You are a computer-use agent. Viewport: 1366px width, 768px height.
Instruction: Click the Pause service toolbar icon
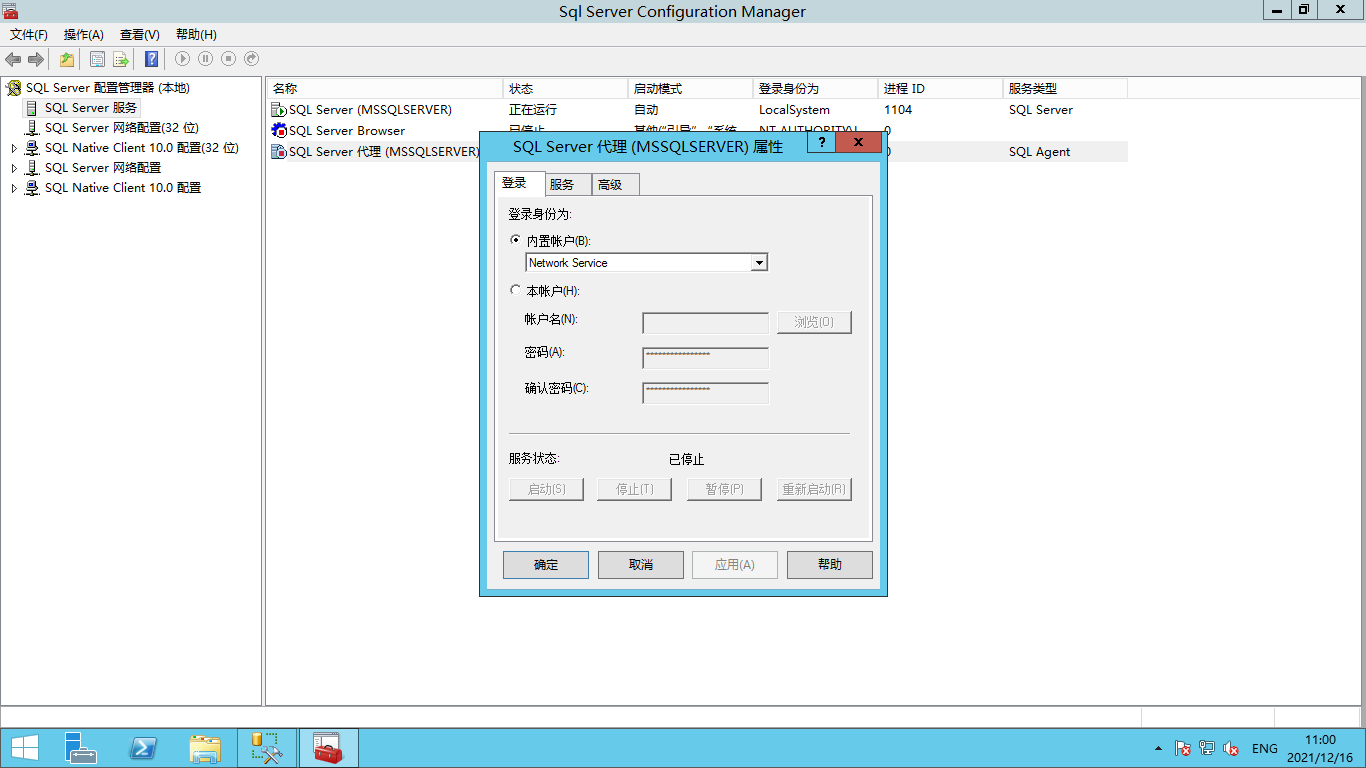pyautogui.click(x=205, y=59)
